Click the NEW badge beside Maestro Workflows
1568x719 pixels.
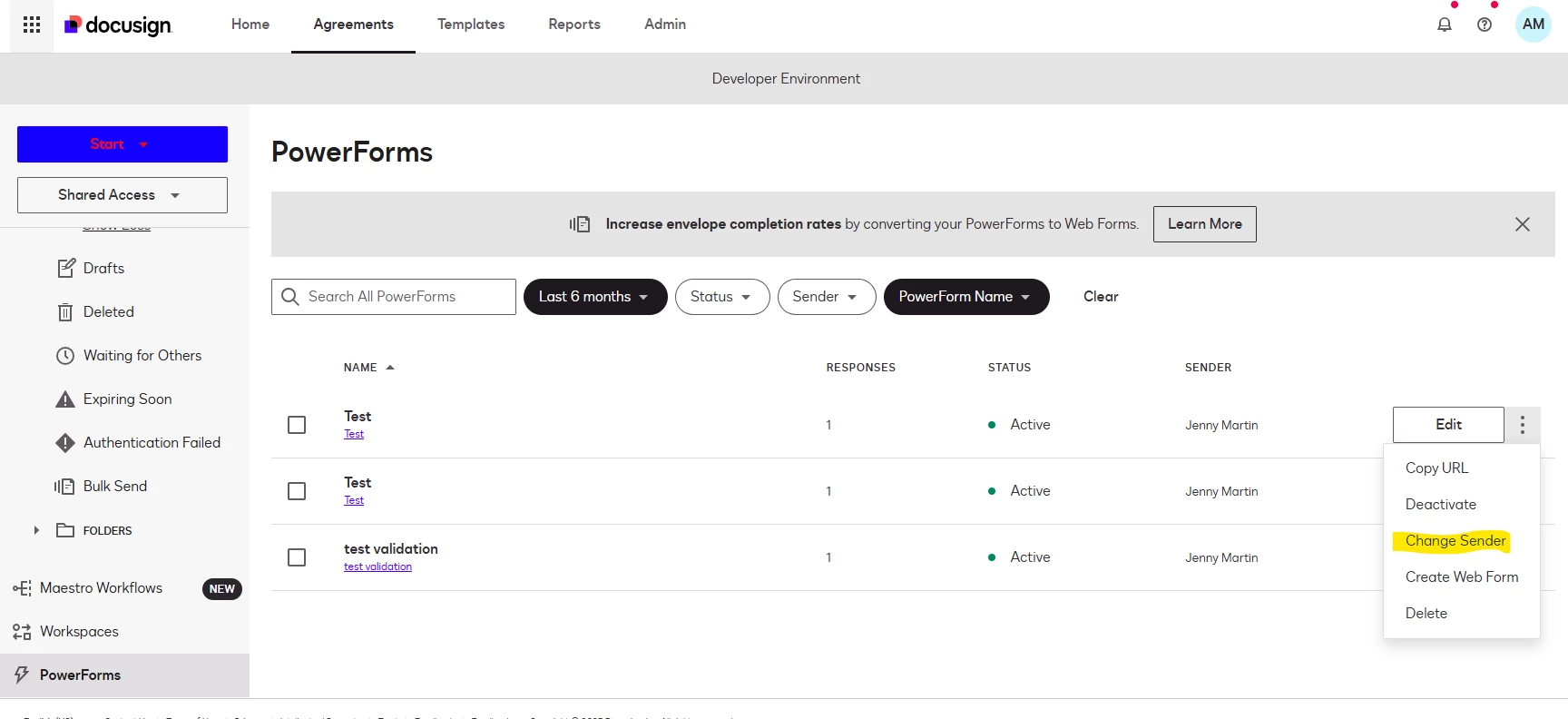click(x=222, y=589)
